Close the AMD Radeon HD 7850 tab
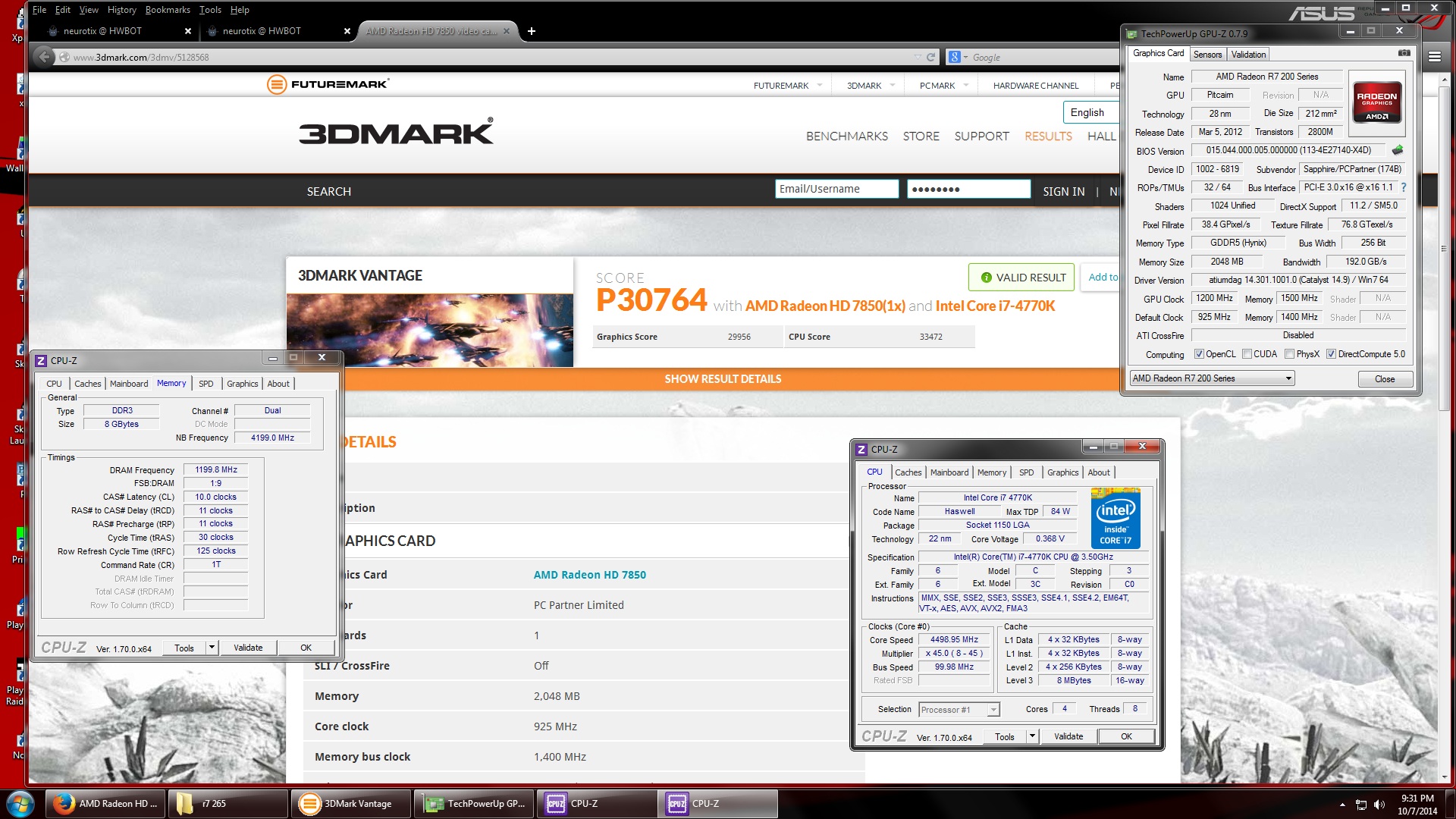Screen dimensions: 1456x819 pos(507,31)
